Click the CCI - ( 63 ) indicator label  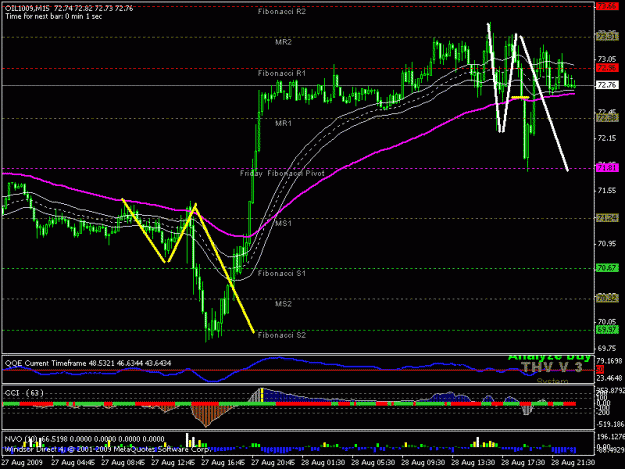coord(24,393)
